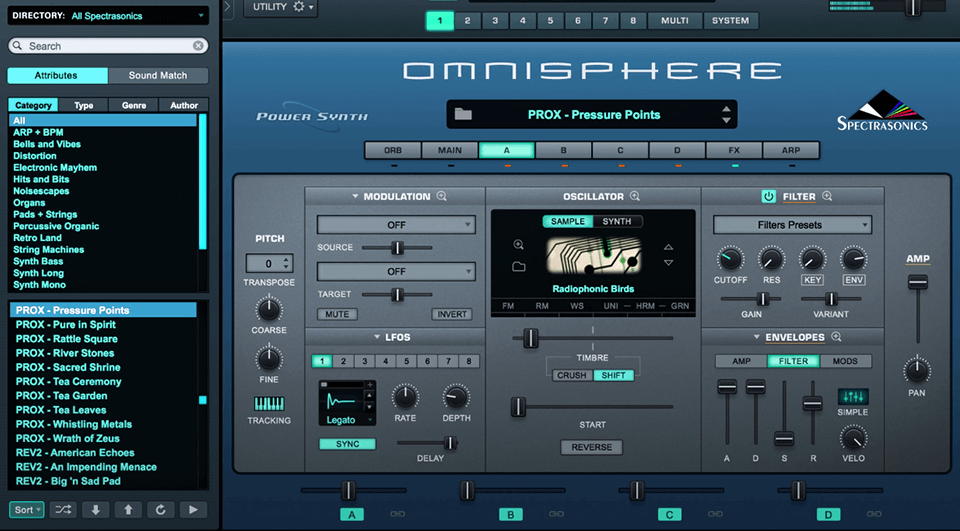
Task: Click the keyboard Tracking icon
Action: click(x=269, y=404)
